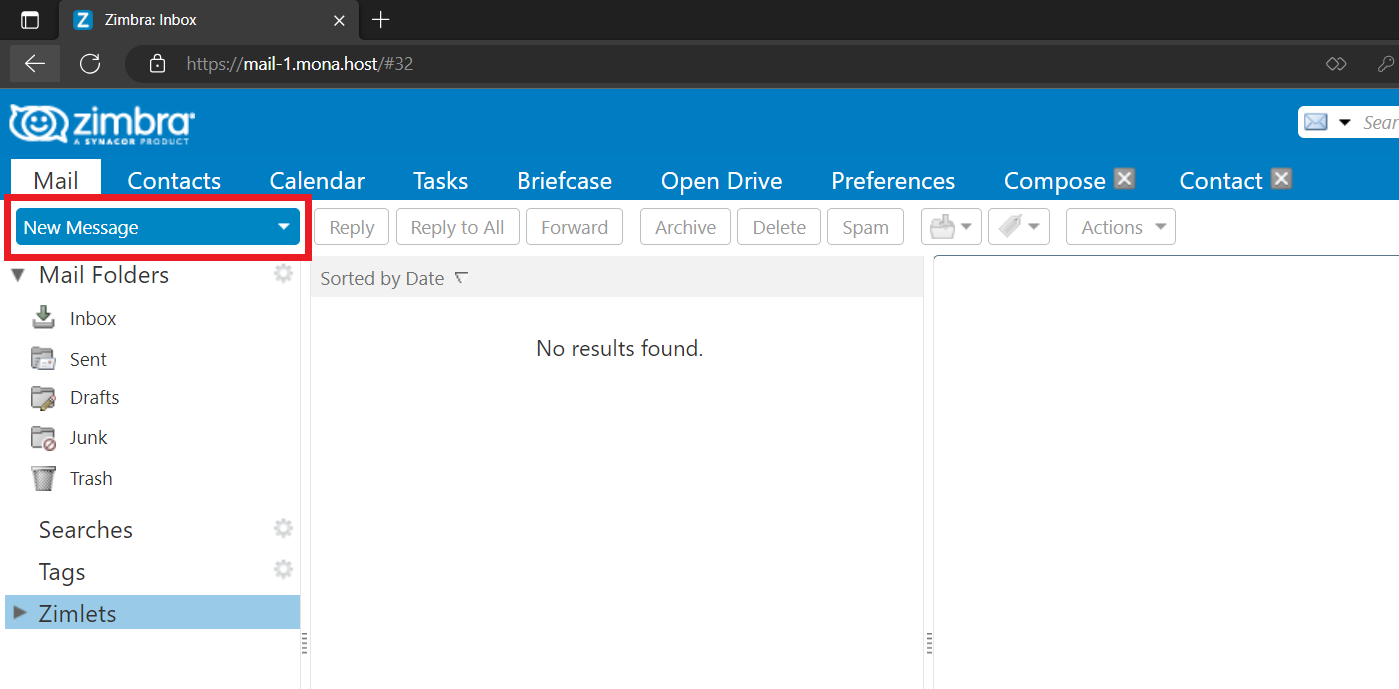The width and height of the screenshot is (1399, 689).
Task: Click the New Message button
Action: 157,227
